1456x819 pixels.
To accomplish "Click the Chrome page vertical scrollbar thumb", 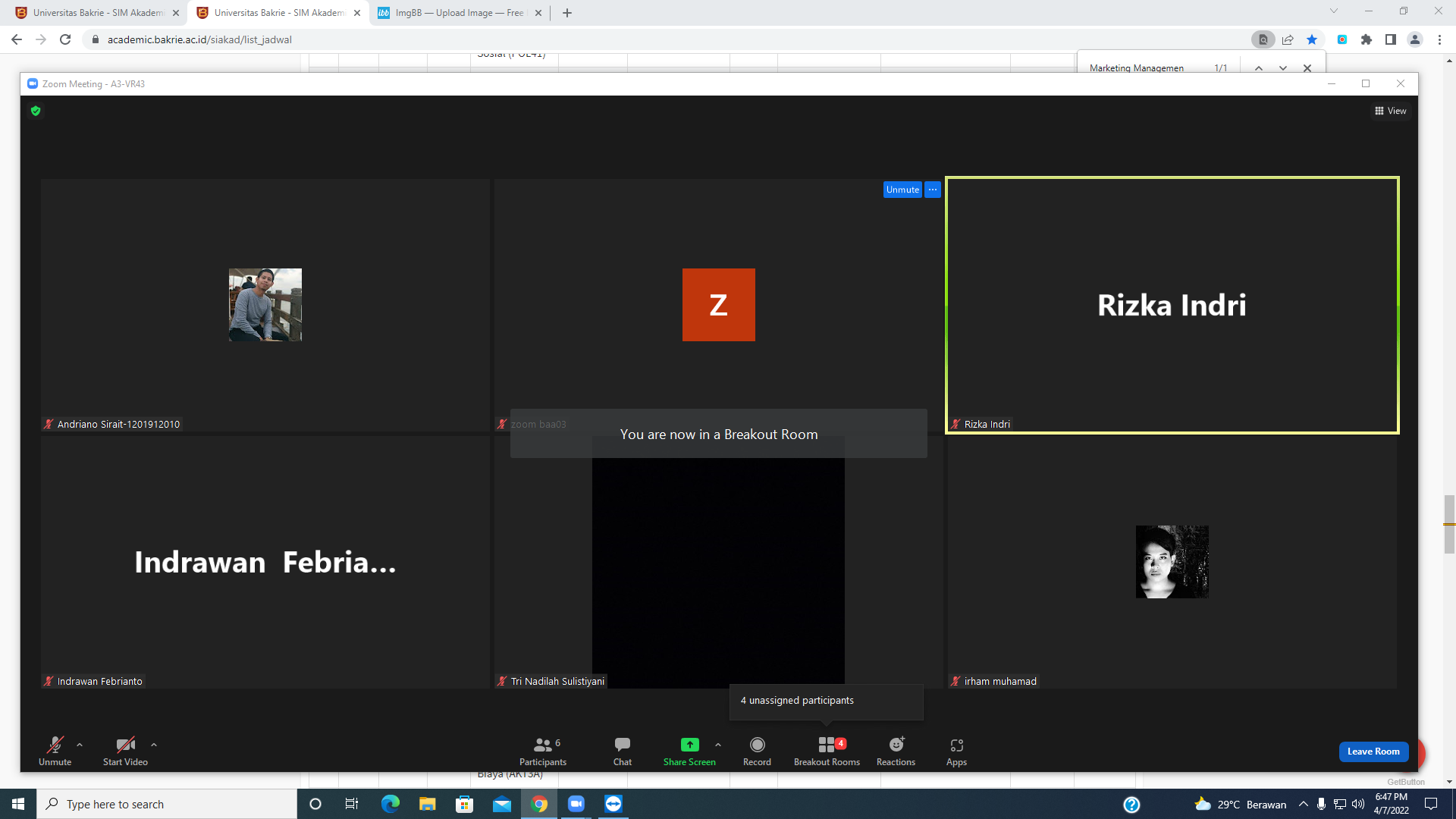I will 1449,524.
